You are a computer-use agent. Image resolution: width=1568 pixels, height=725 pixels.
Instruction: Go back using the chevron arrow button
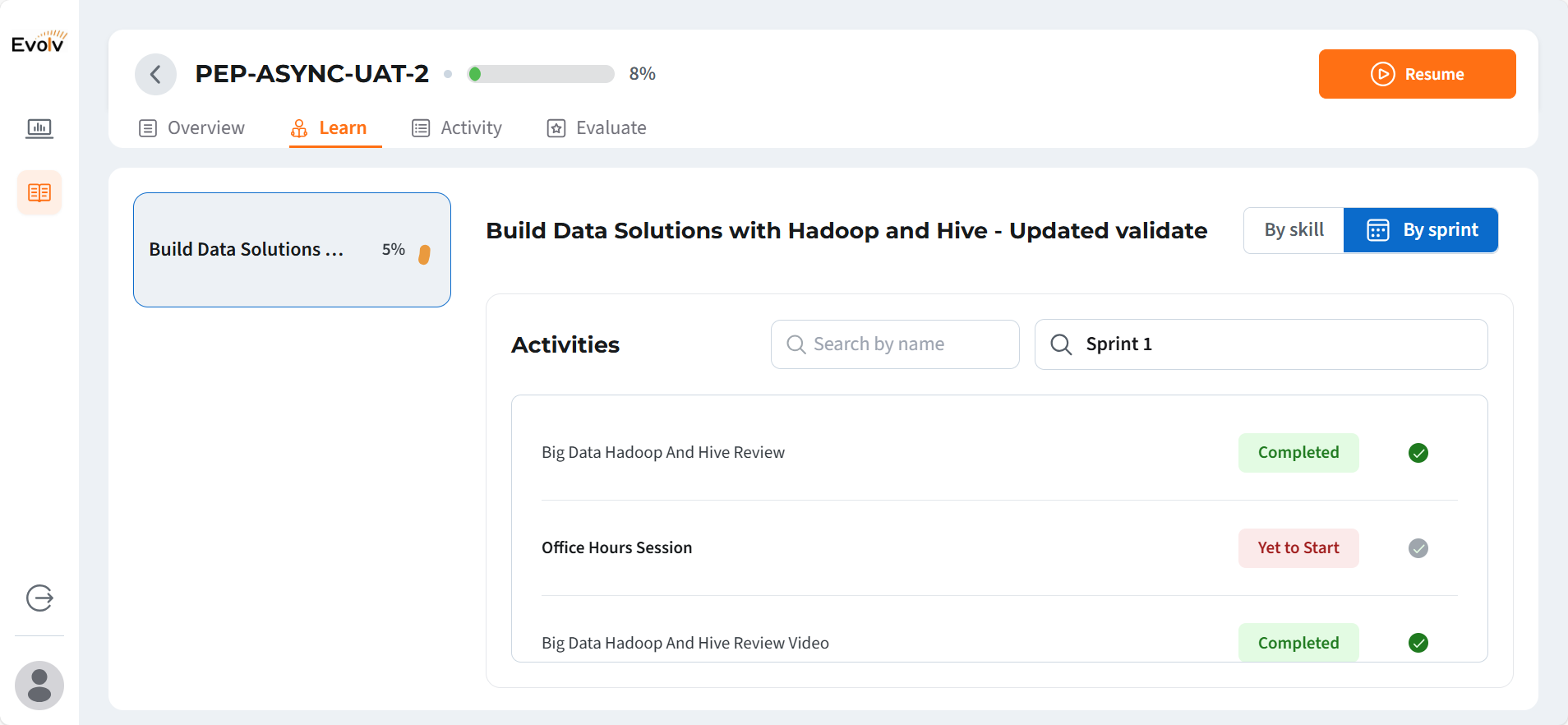(155, 74)
